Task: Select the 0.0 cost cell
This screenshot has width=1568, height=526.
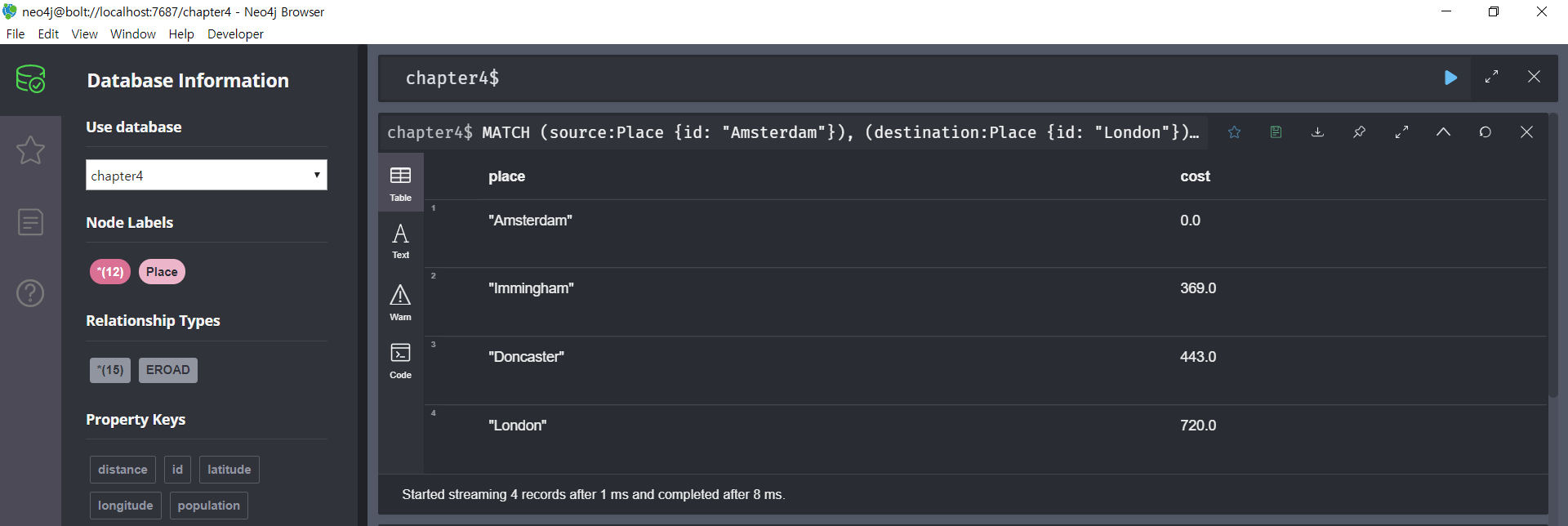Action: click(x=1190, y=221)
